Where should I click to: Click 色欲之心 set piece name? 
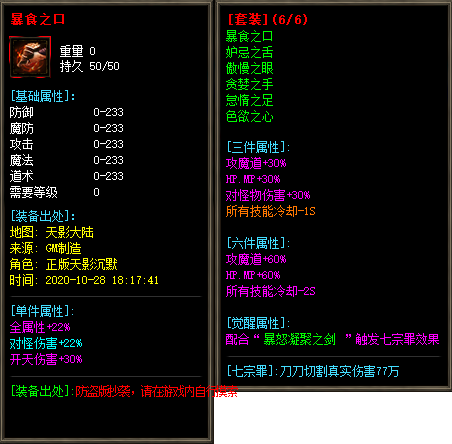point(249,116)
